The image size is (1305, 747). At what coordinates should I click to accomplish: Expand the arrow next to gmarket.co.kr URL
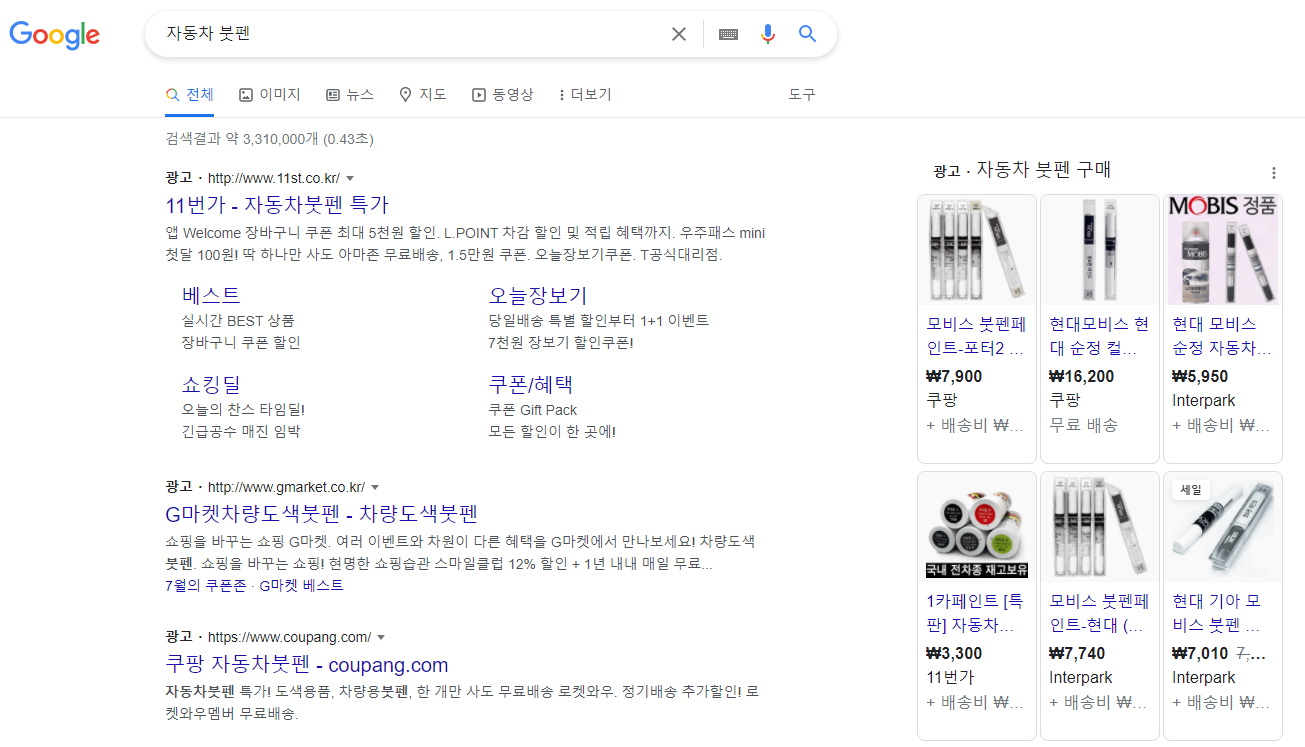(x=375, y=488)
